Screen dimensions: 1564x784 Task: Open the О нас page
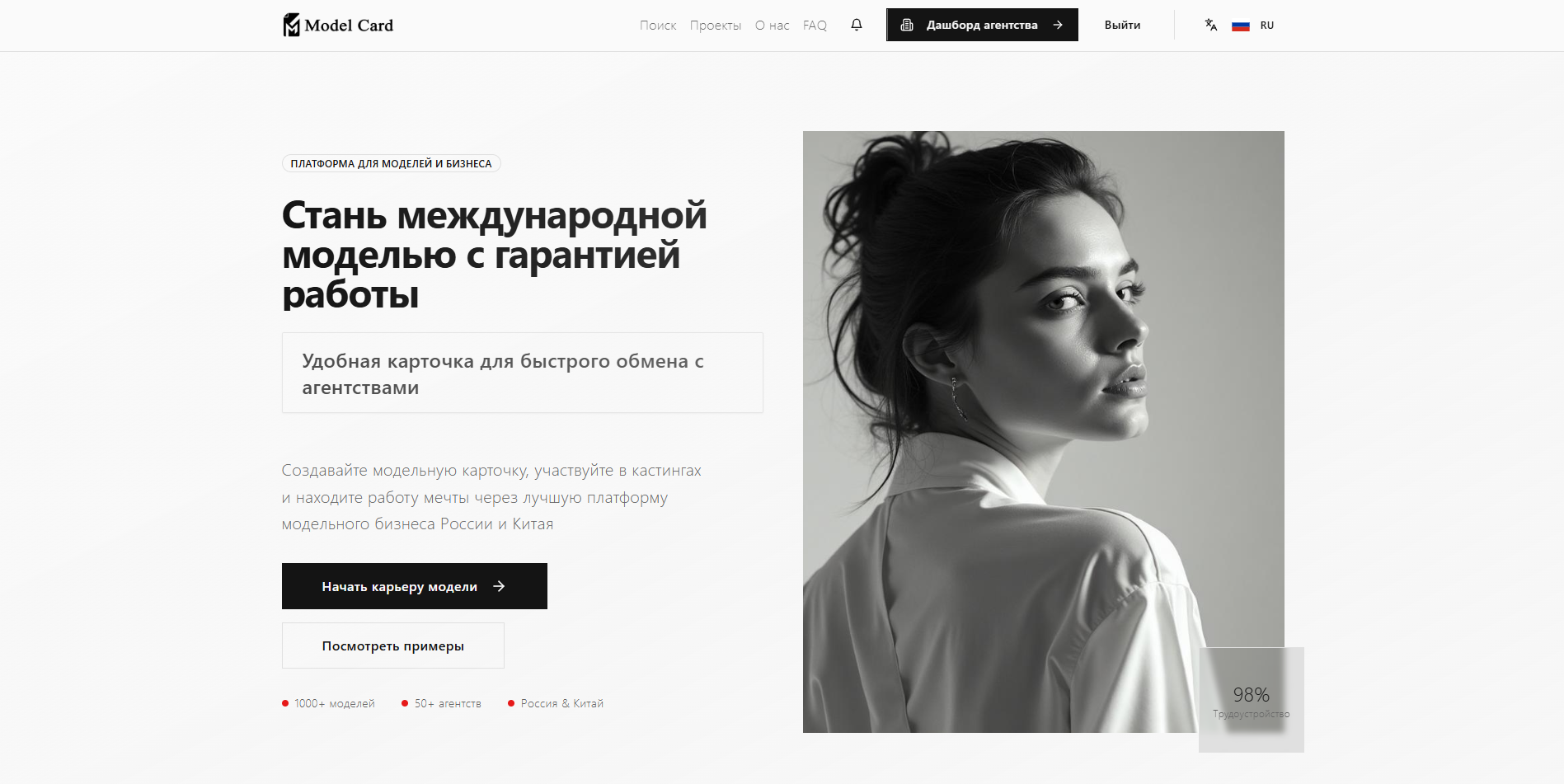[x=773, y=26]
